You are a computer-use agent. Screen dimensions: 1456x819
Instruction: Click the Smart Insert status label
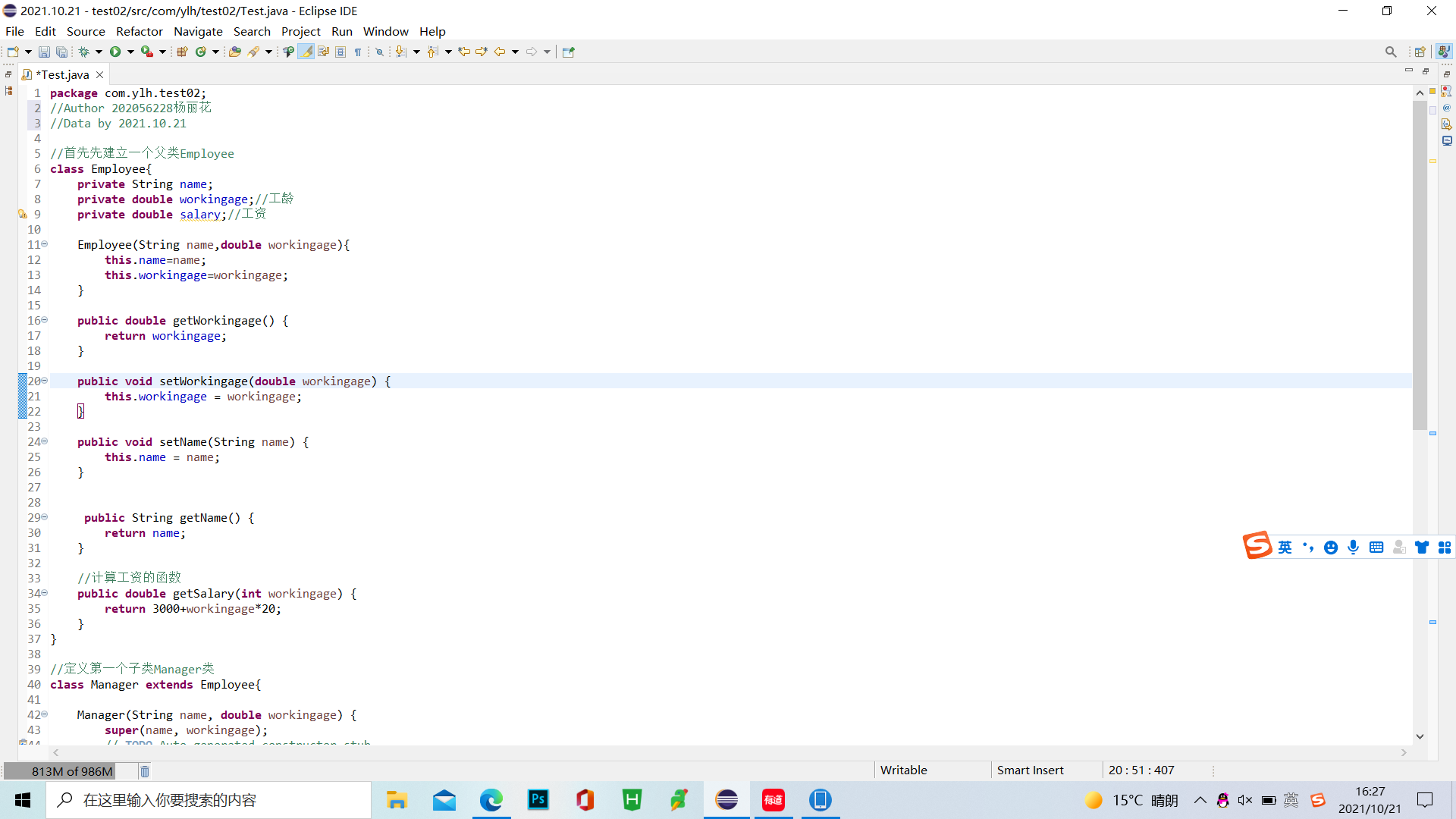click(1030, 770)
